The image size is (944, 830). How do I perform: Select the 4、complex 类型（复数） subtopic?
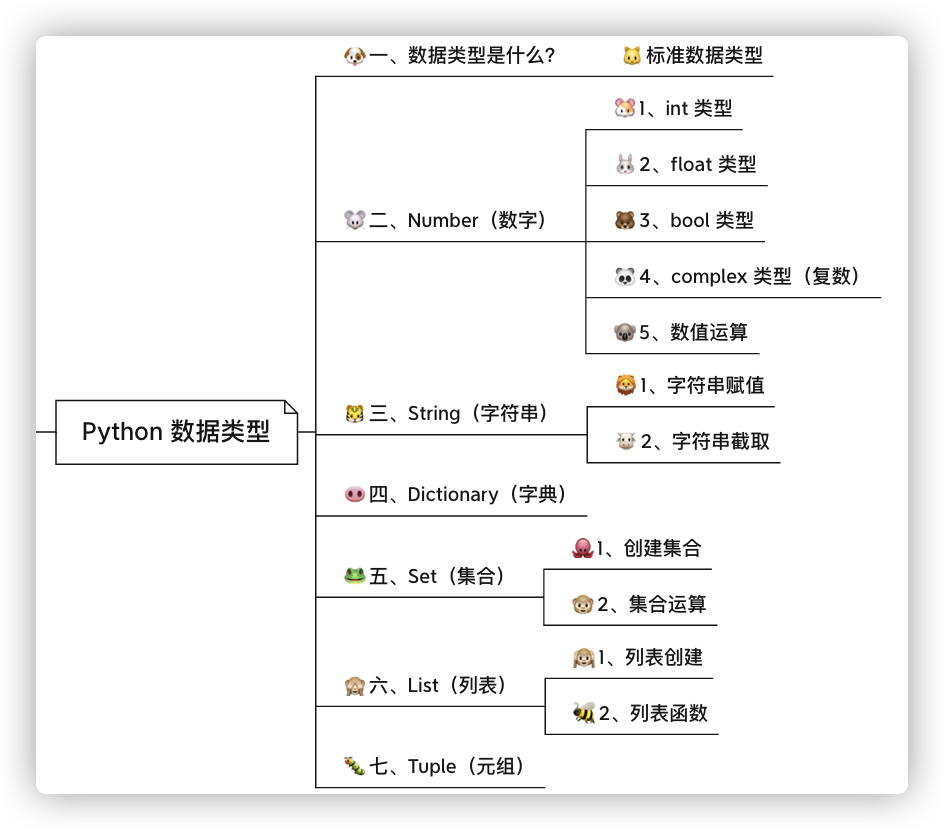738,276
